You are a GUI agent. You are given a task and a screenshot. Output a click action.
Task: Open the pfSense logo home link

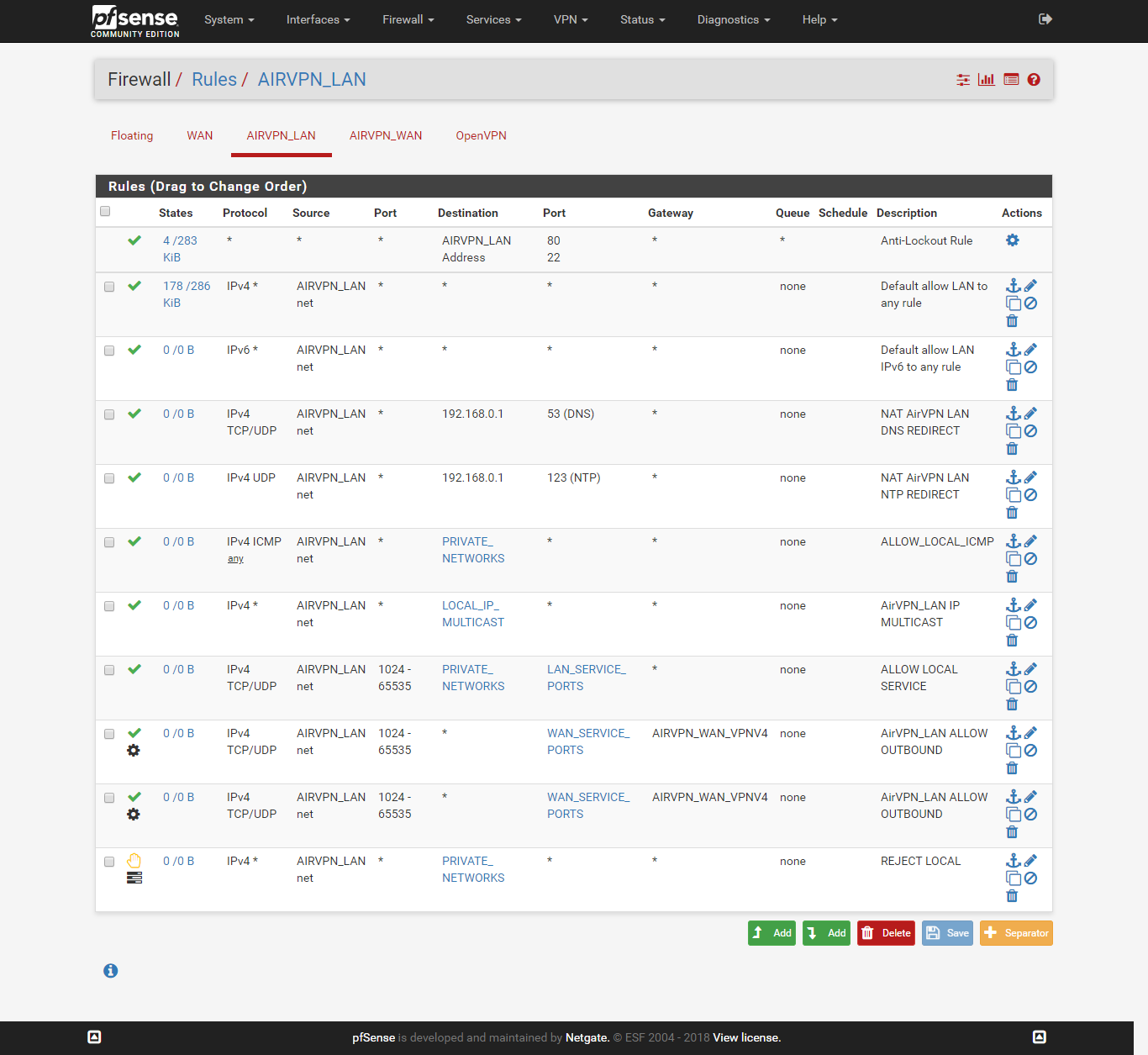click(135, 21)
